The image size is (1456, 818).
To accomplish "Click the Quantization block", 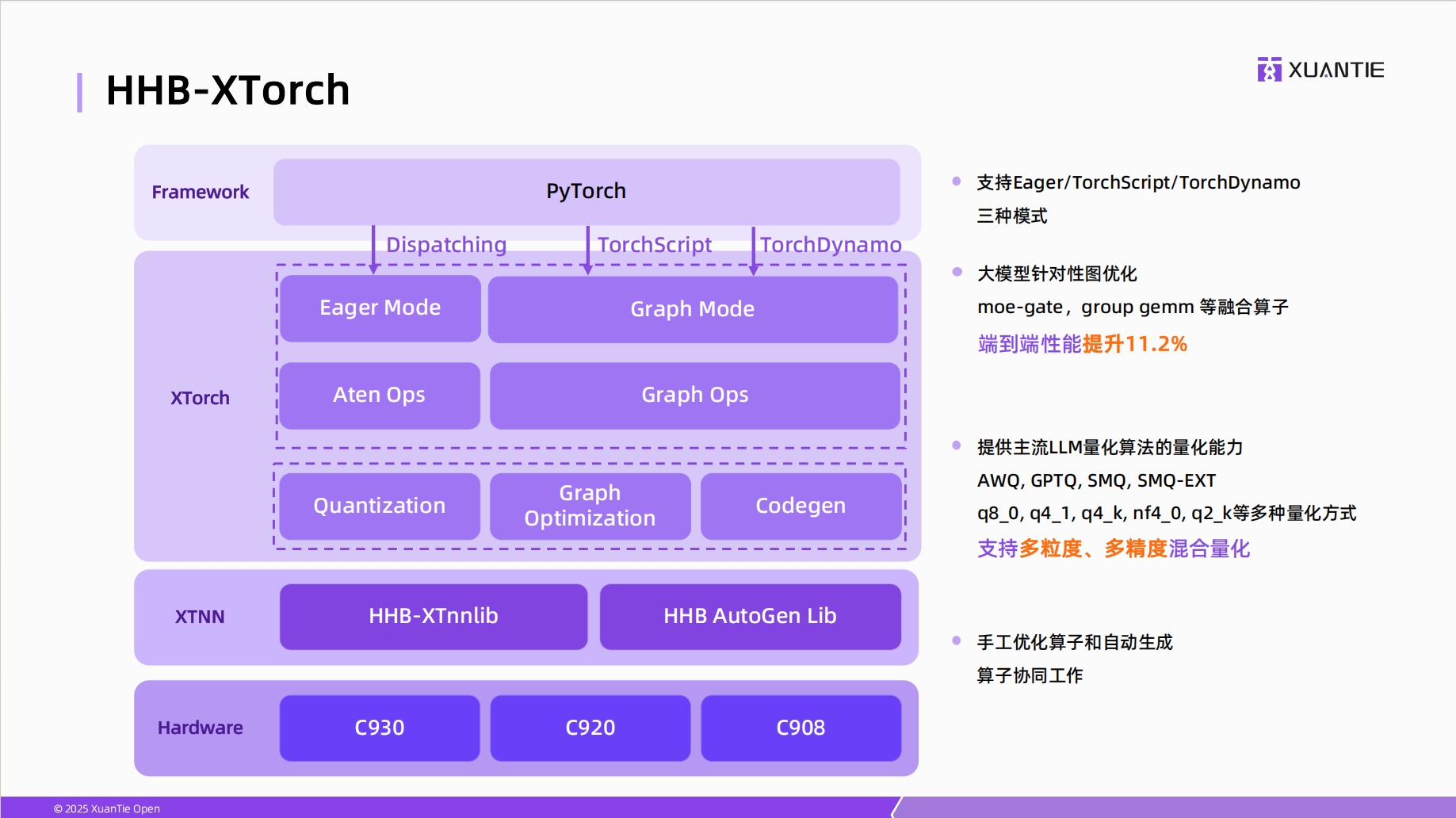I will [x=380, y=506].
